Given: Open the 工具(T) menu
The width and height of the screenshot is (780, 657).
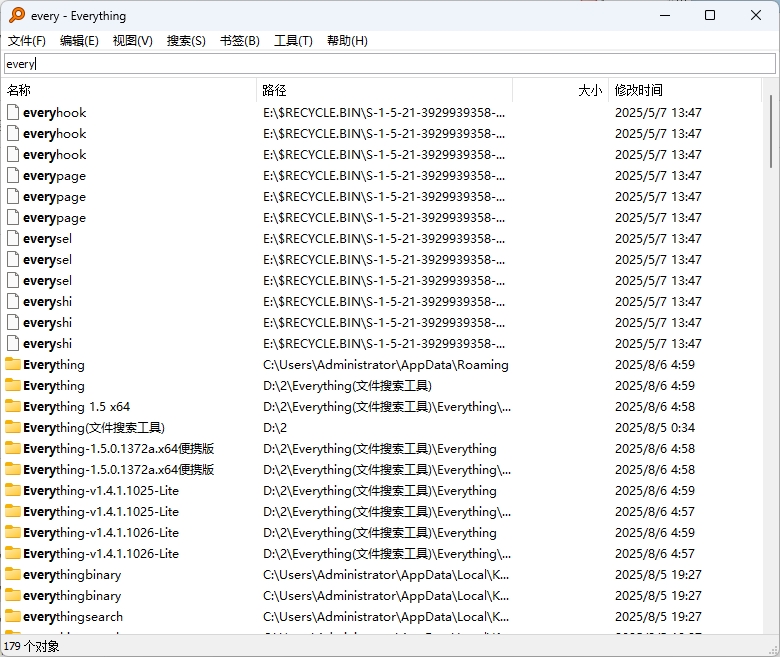Looking at the screenshot, I should click(293, 41).
